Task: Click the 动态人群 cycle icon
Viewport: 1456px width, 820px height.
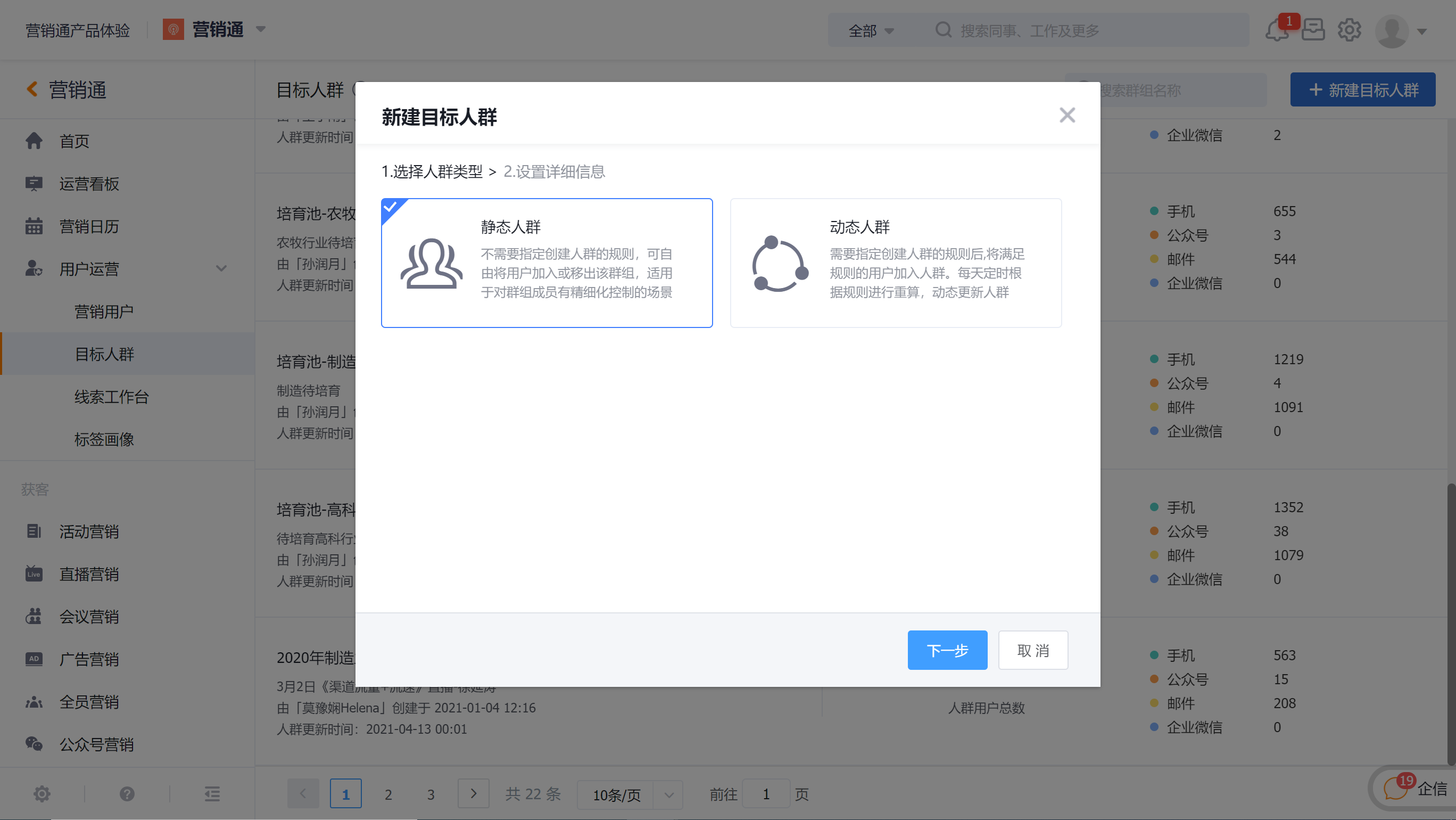Action: (x=780, y=264)
